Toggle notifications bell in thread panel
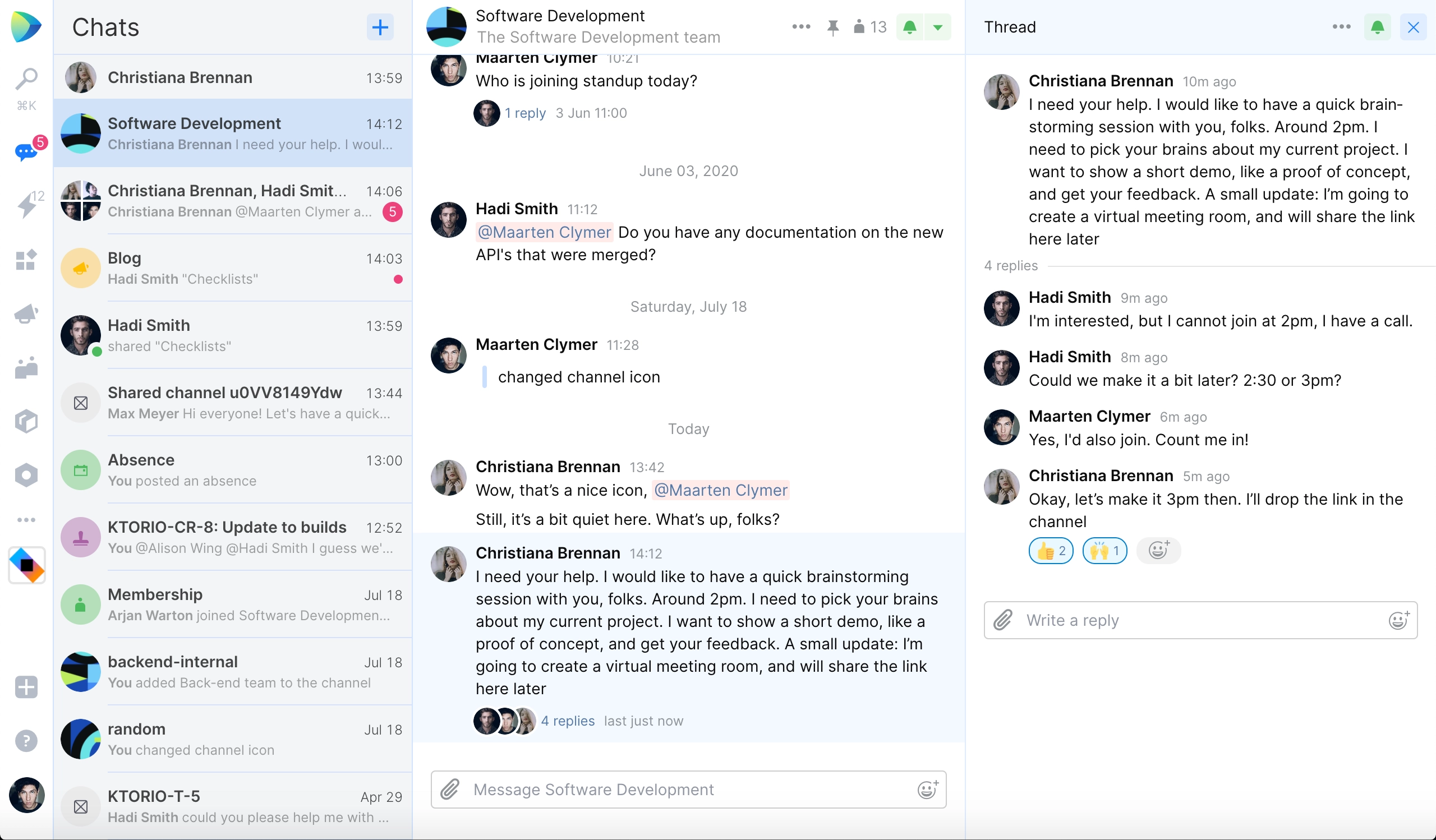The image size is (1436, 840). [1377, 27]
